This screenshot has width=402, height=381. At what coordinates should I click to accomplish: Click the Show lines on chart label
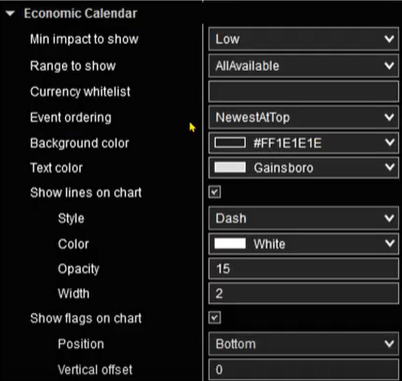[x=86, y=193]
